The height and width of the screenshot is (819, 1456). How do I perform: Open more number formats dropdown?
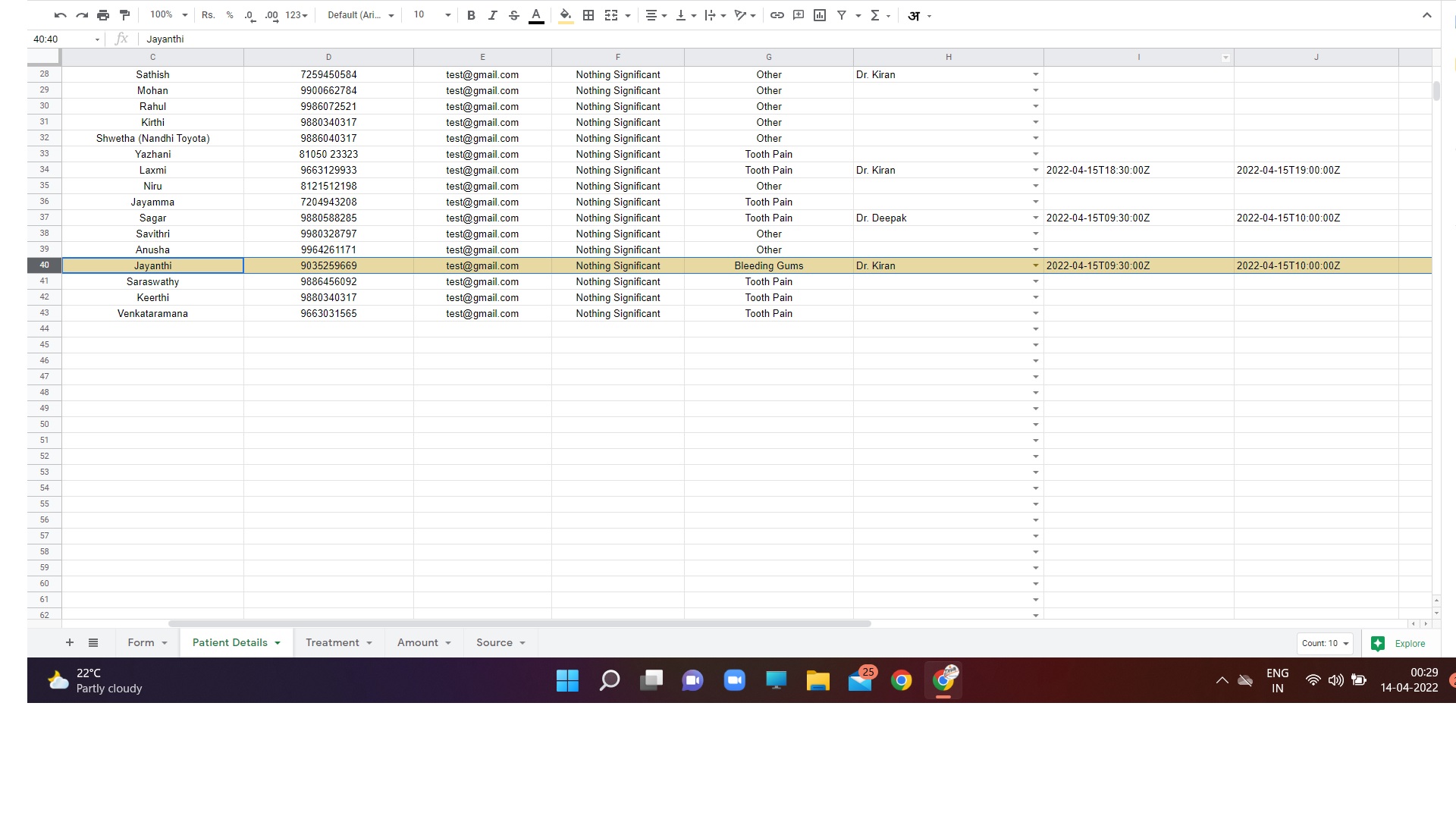[297, 15]
